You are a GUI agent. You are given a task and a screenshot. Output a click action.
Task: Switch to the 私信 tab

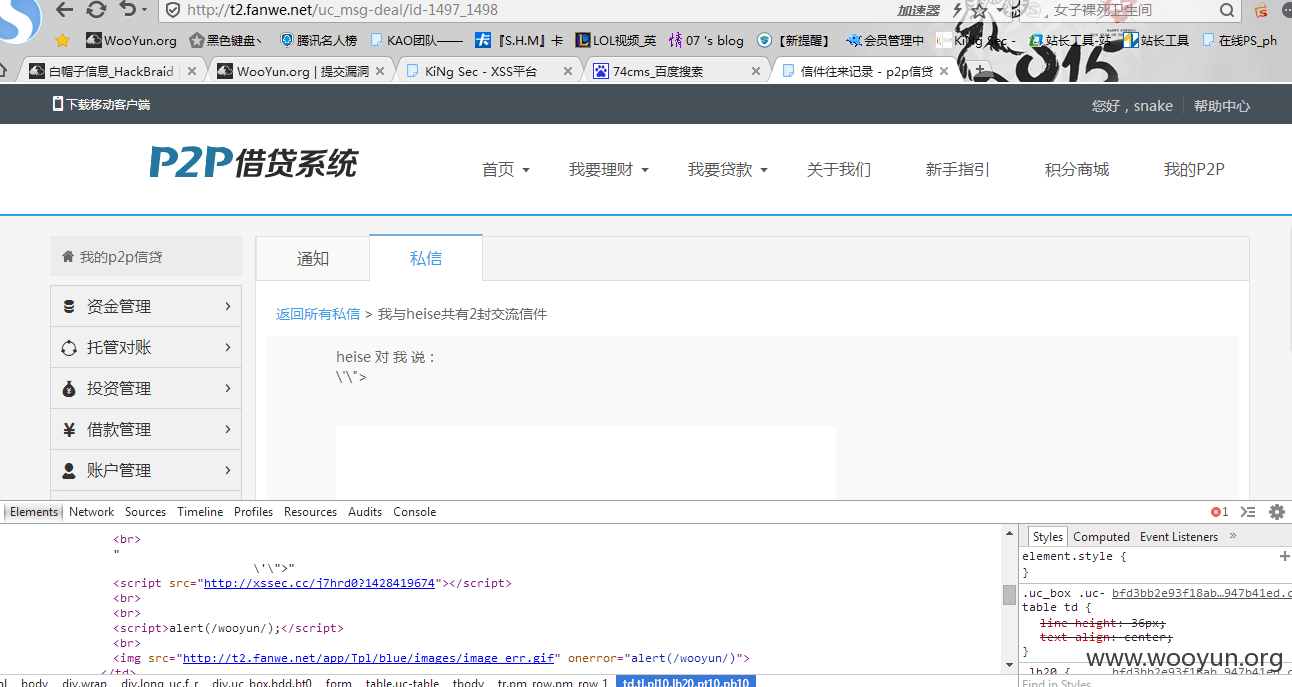pyautogui.click(x=426, y=258)
